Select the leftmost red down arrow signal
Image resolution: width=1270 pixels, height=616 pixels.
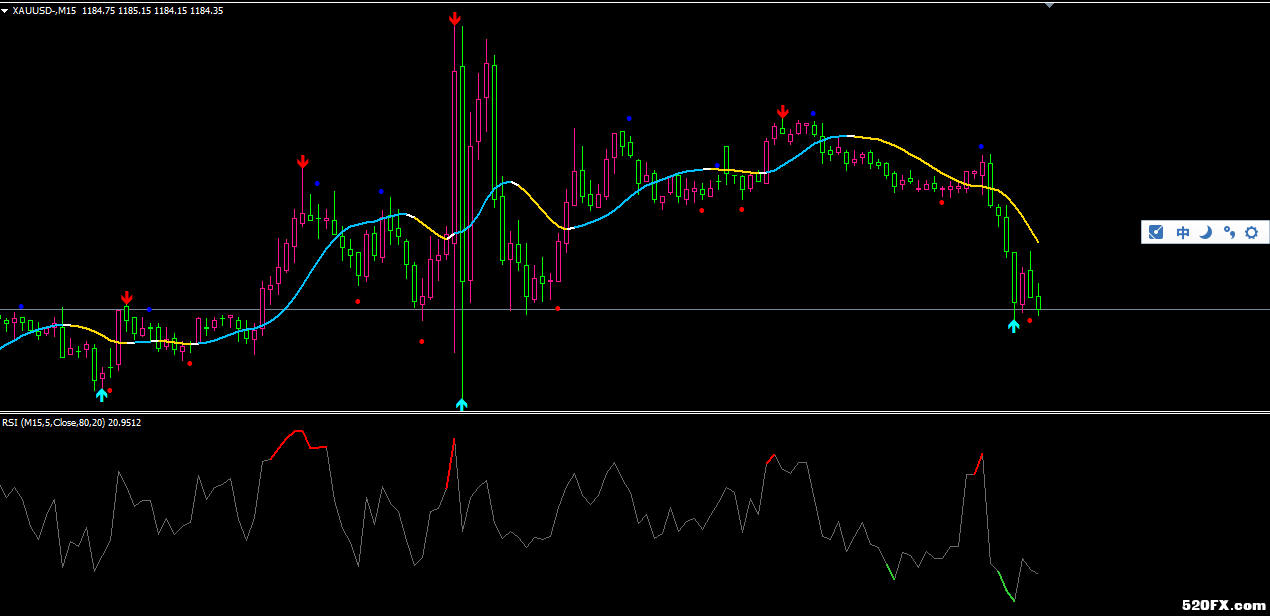(x=127, y=298)
